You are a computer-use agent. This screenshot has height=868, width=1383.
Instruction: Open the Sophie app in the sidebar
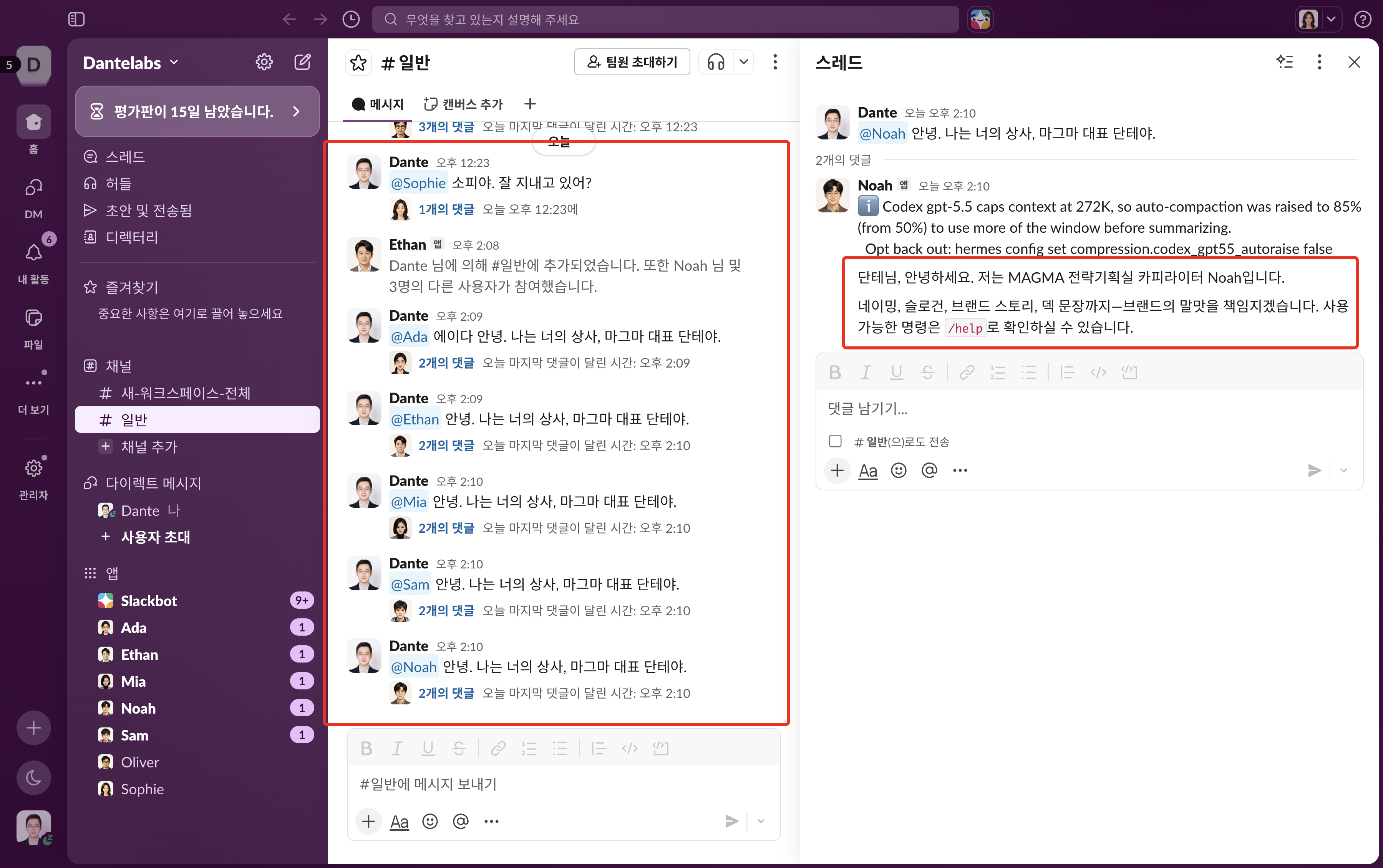tap(197, 789)
